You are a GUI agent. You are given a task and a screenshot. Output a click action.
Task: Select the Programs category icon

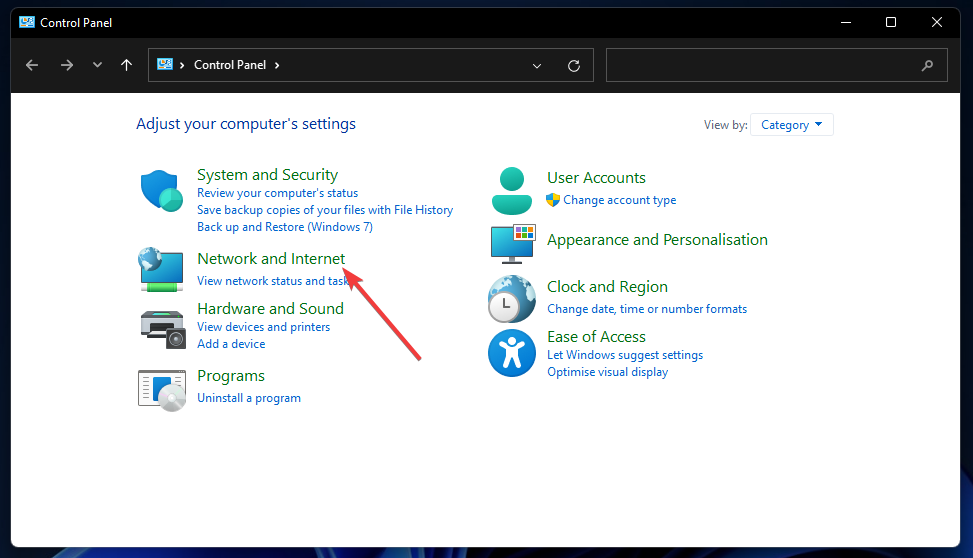point(161,388)
